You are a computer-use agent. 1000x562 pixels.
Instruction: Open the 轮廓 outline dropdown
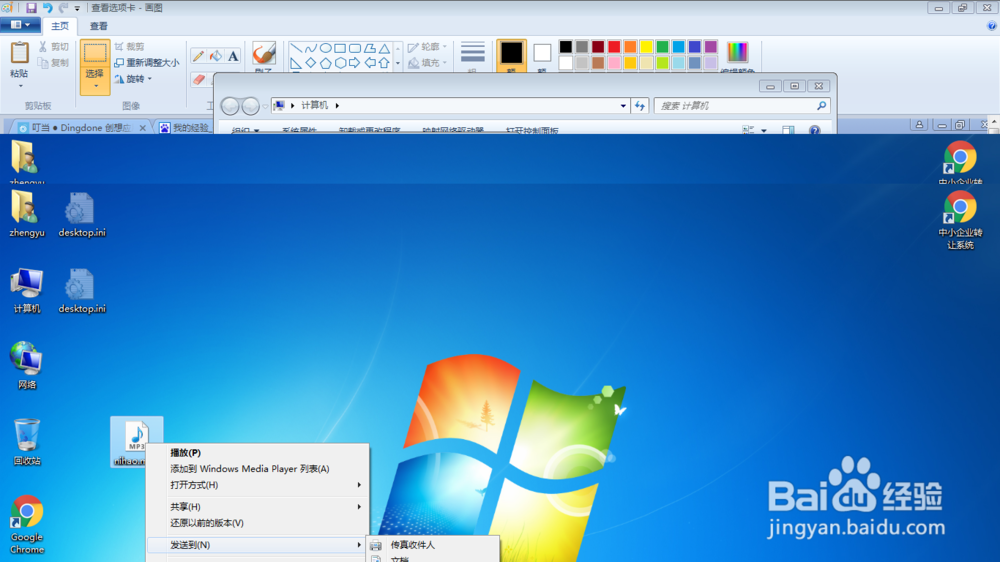(x=427, y=47)
